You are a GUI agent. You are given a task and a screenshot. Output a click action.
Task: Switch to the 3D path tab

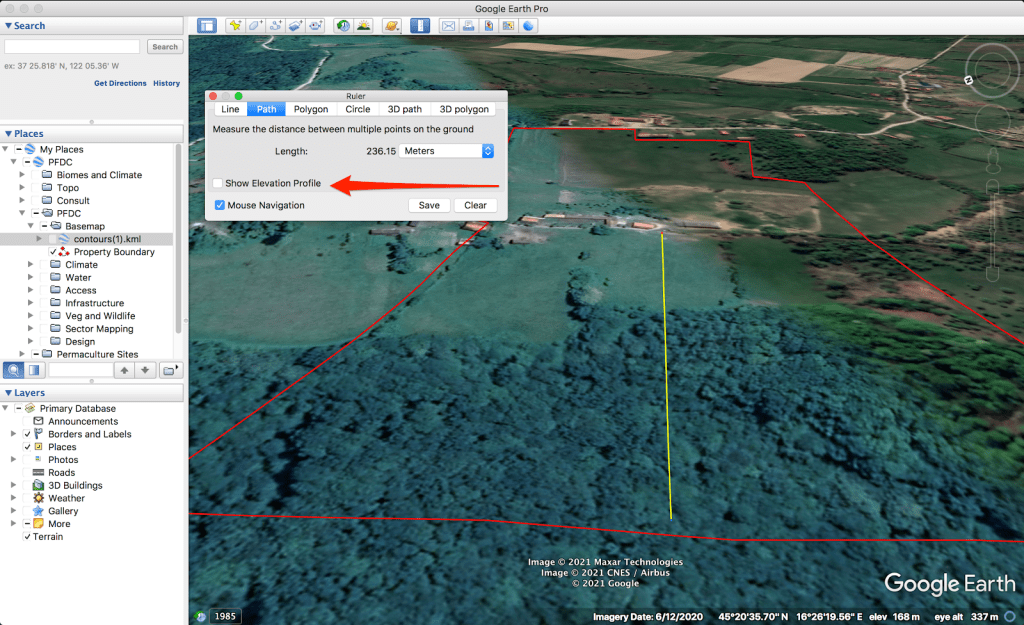click(405, 109)
